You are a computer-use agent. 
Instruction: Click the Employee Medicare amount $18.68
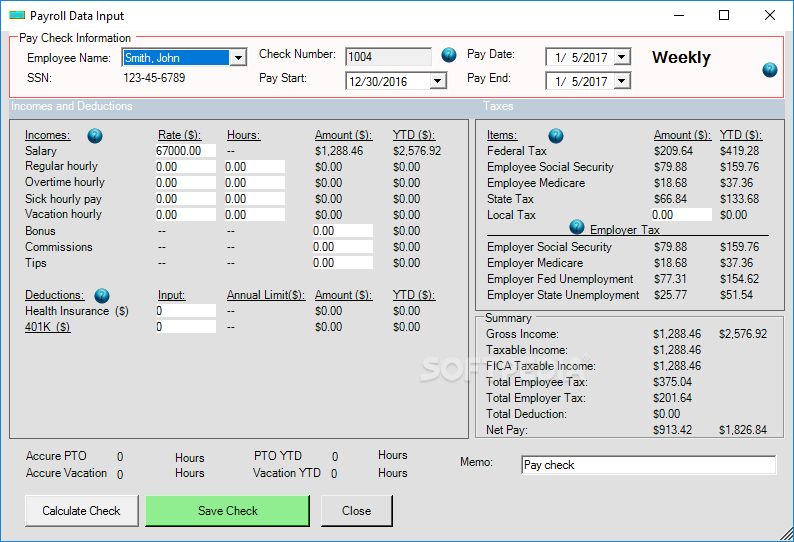pyautogui.click(x=670, y=183)
